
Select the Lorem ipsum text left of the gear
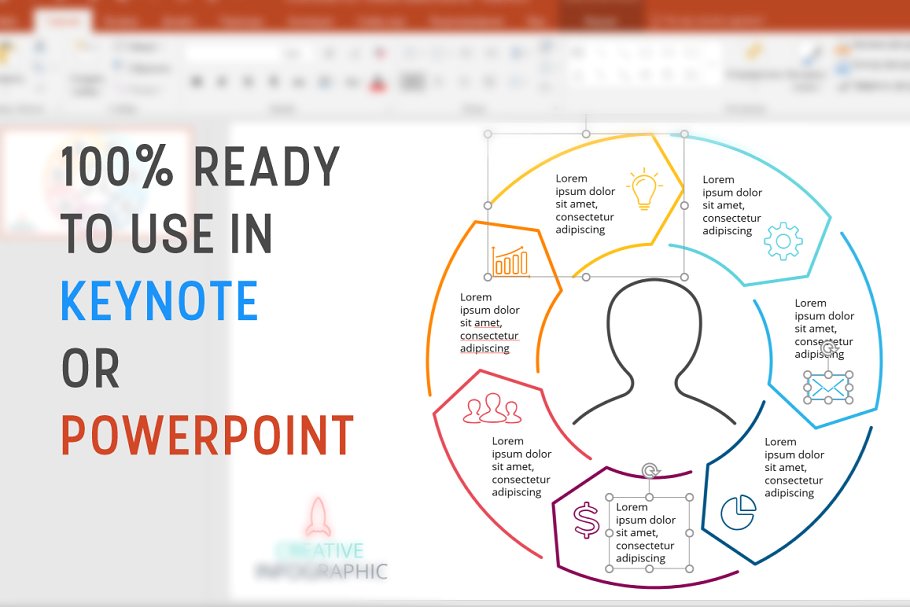[731, 205]
